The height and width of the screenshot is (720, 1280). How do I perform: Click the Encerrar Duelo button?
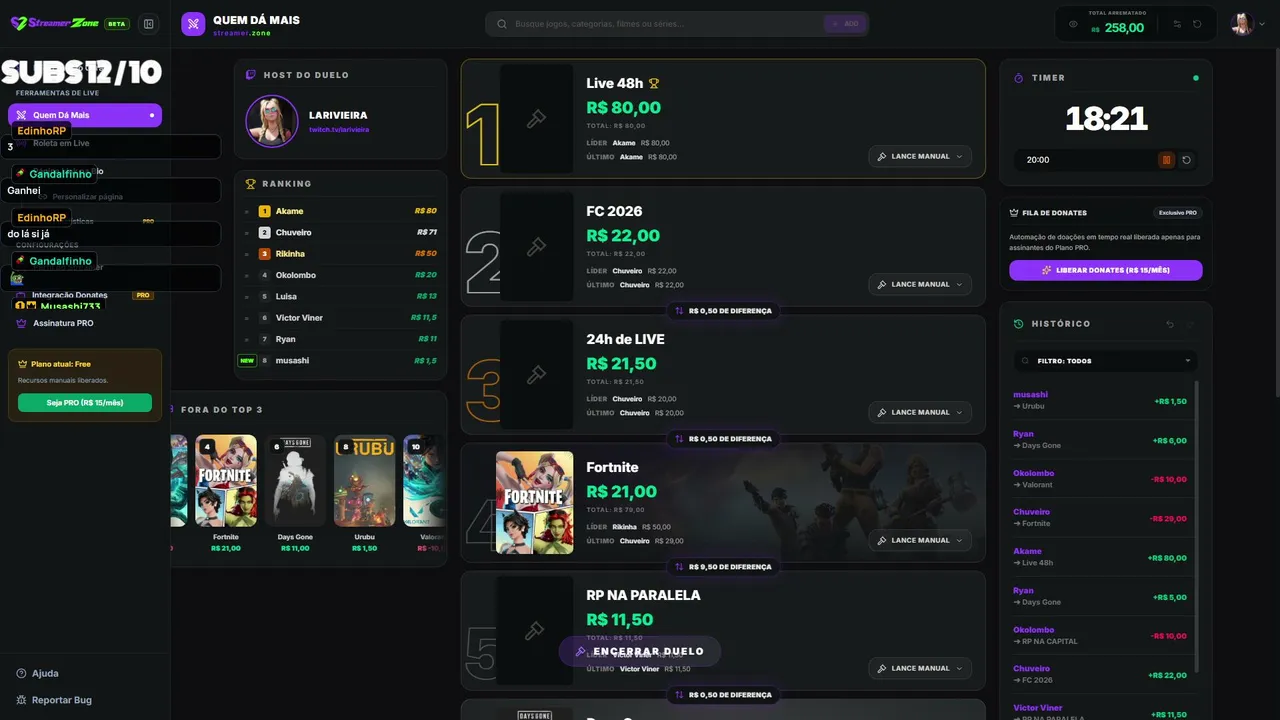640,651
